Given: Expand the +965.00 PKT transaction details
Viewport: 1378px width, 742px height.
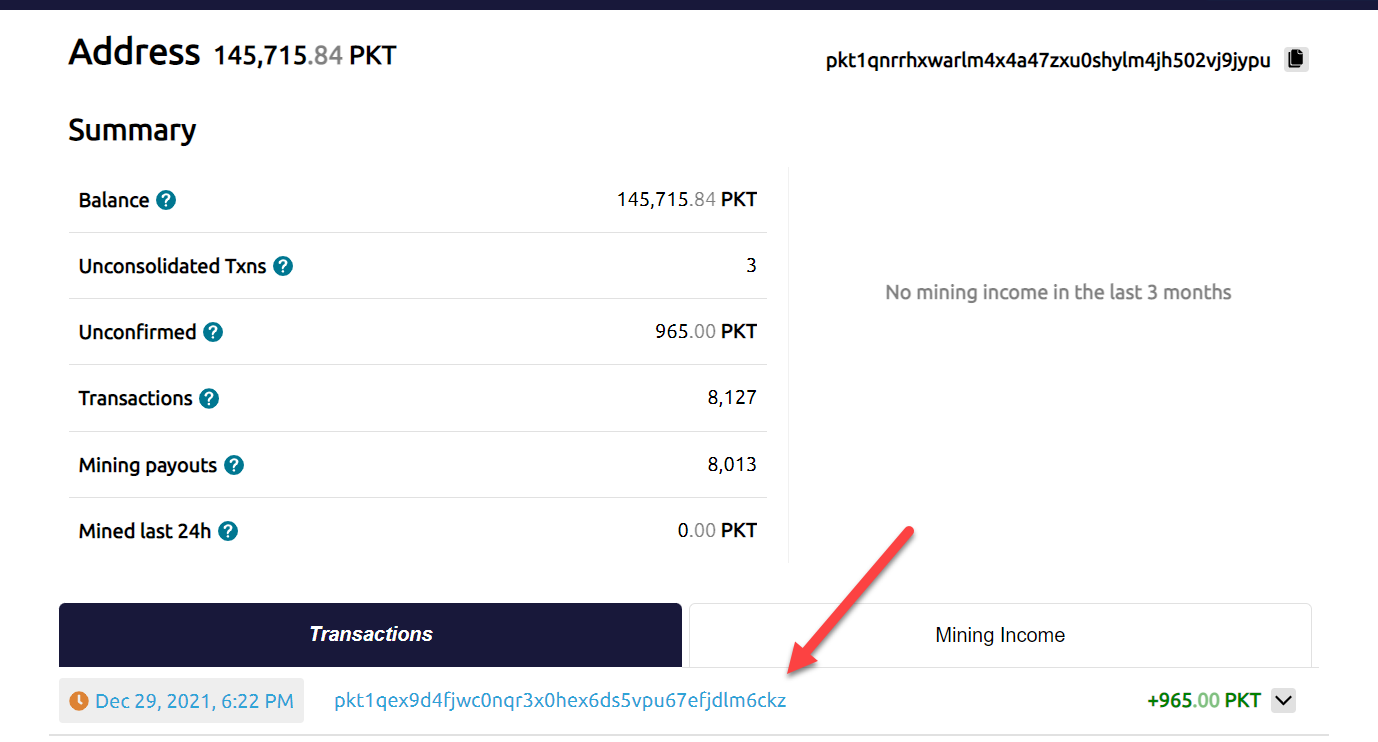Looking at the screenshot, I should point(1283,701).
